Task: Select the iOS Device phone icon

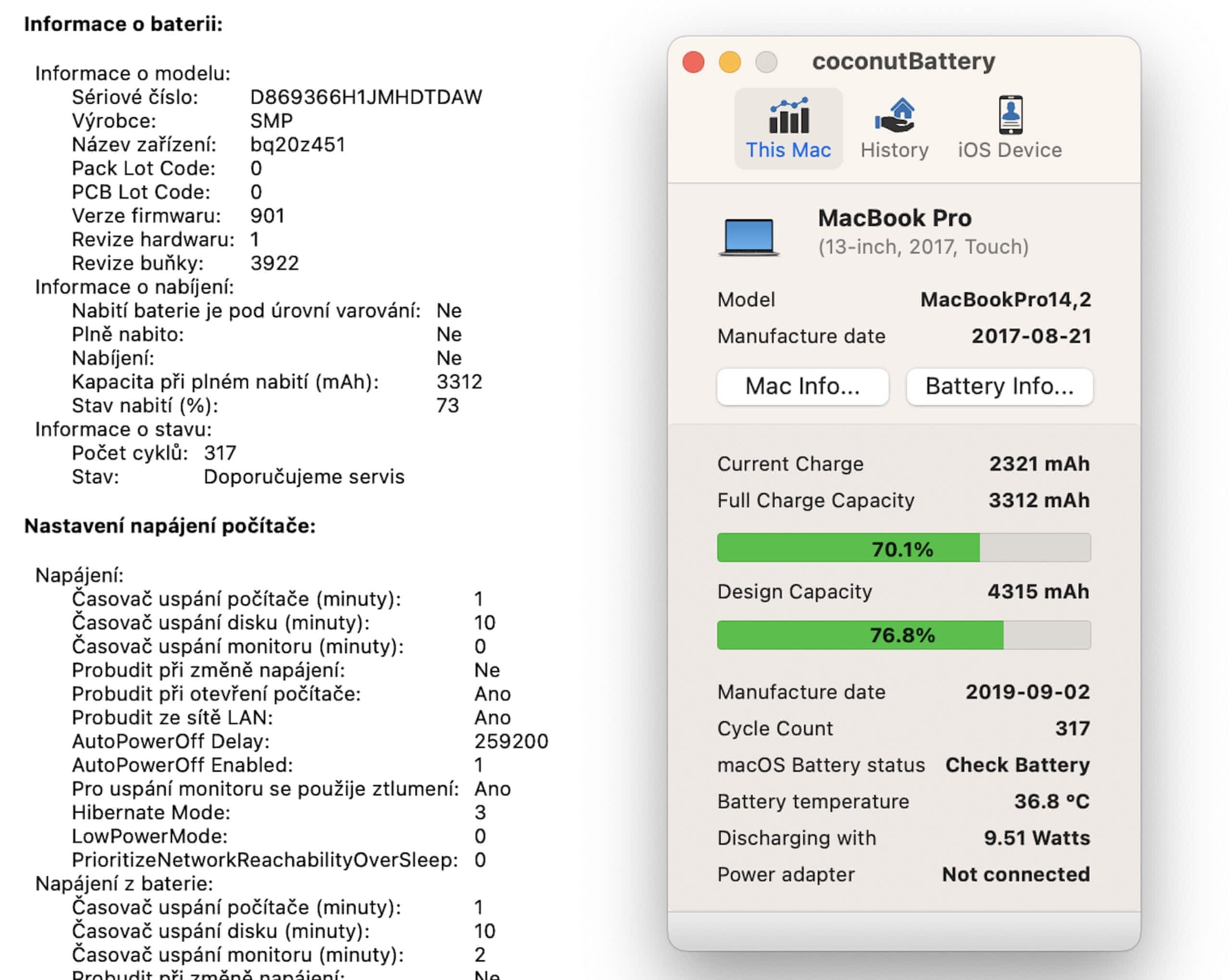Action: click(x=1010, y=115)
